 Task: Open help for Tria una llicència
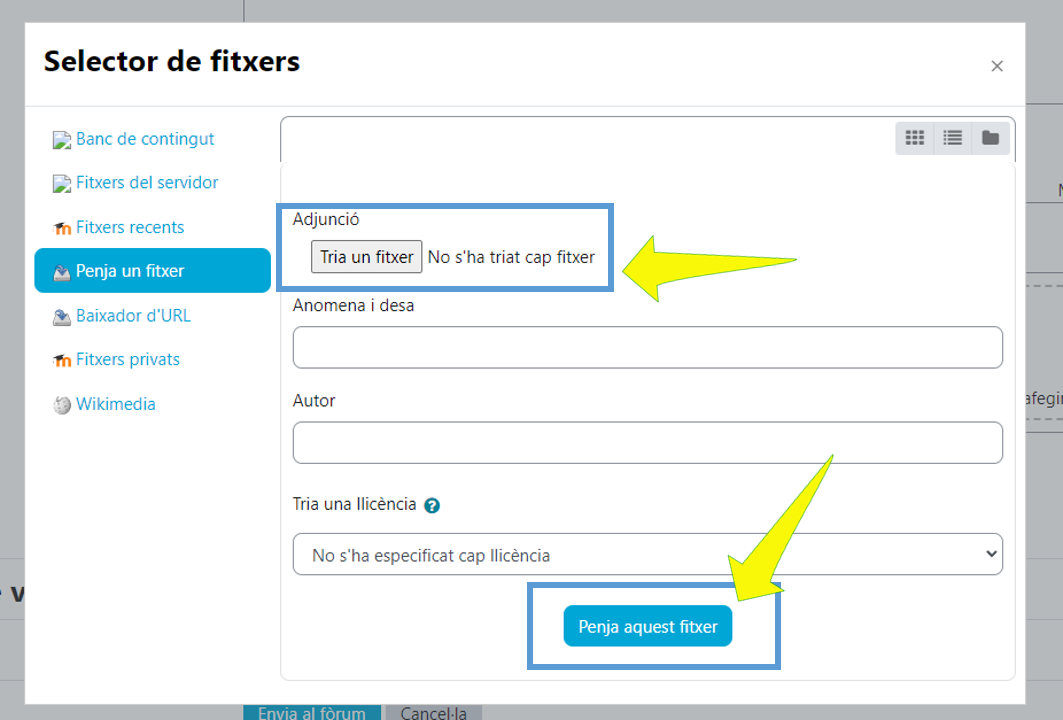click(x=431, y=505)
